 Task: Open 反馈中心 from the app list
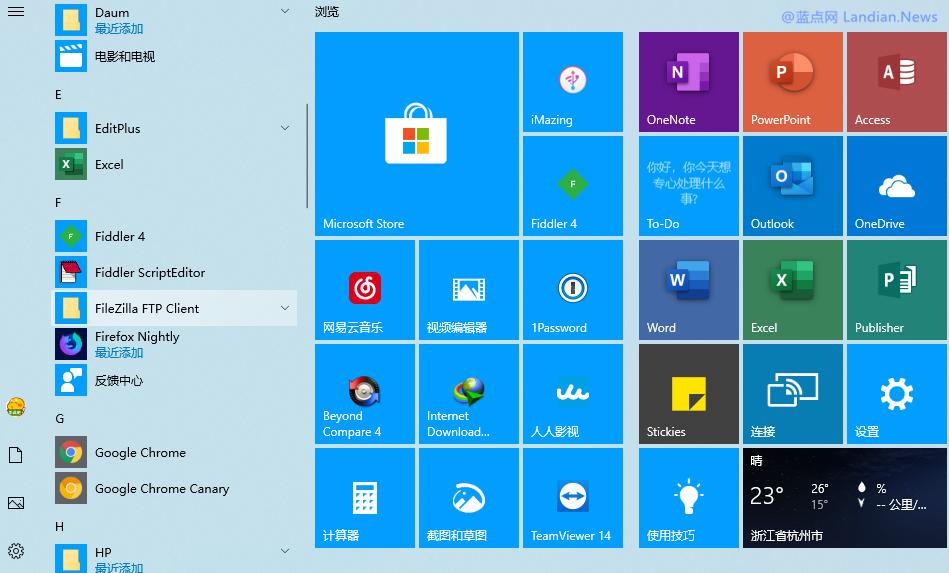176,380
